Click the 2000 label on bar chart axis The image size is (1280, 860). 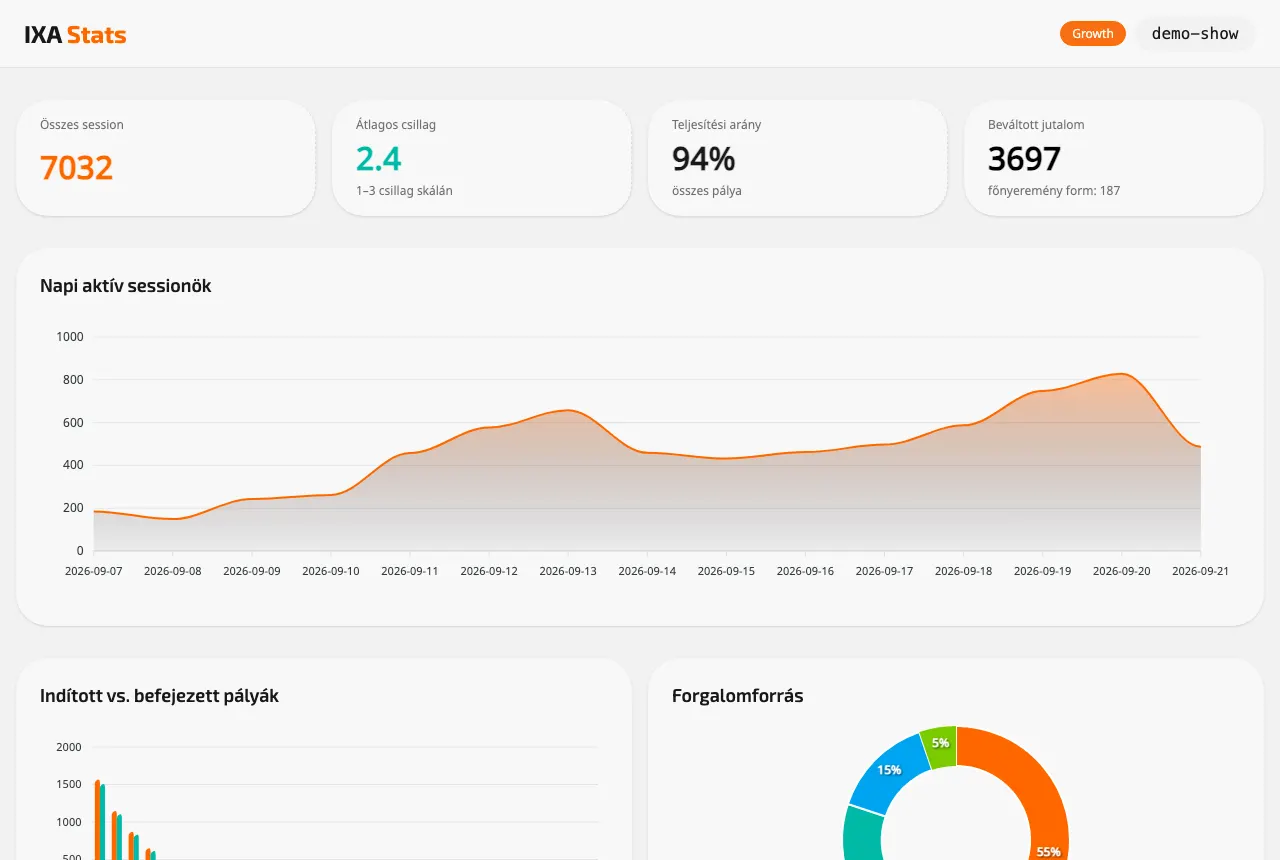[69, 747]
